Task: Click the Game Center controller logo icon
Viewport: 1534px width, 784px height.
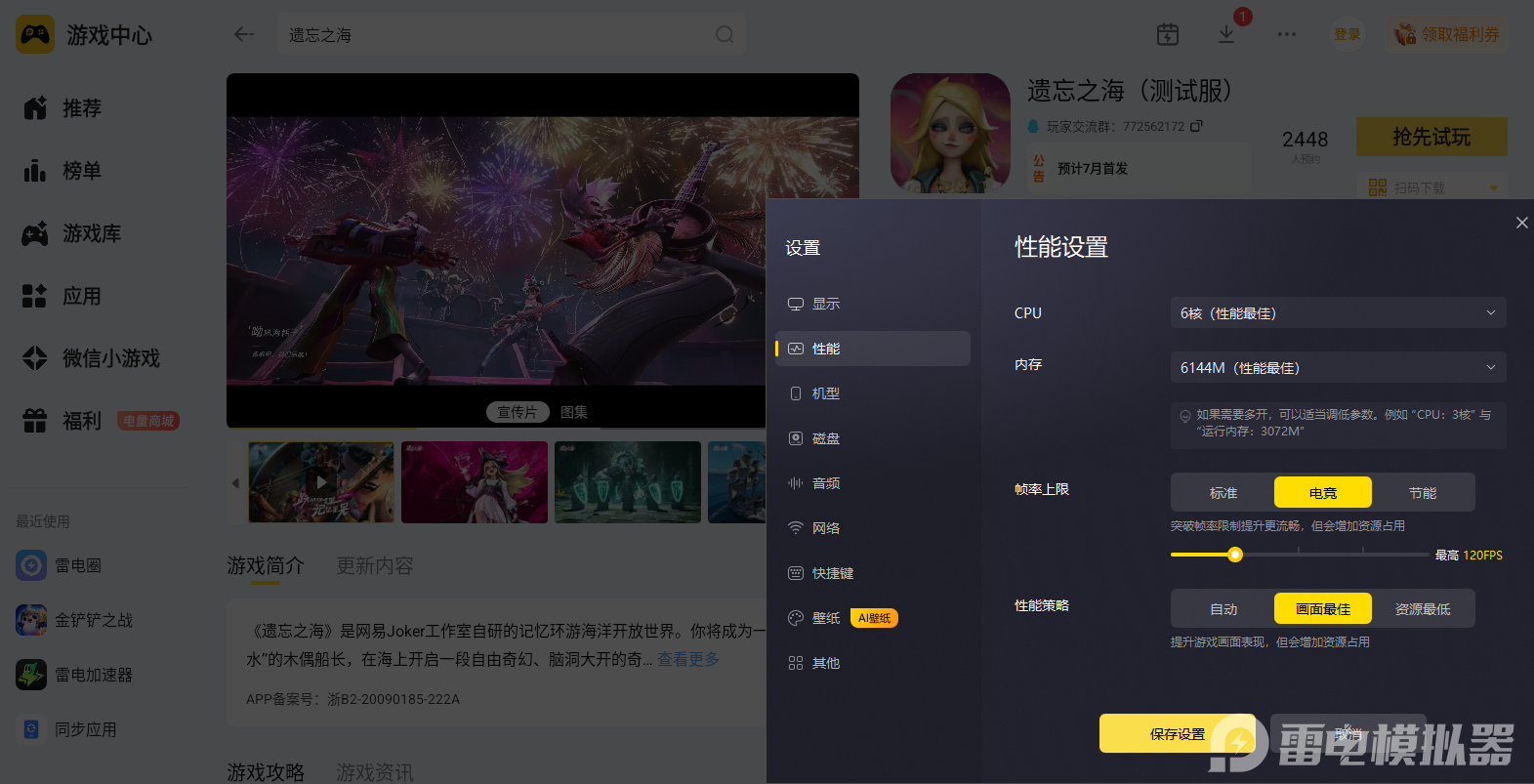Action: click(35, 35)
